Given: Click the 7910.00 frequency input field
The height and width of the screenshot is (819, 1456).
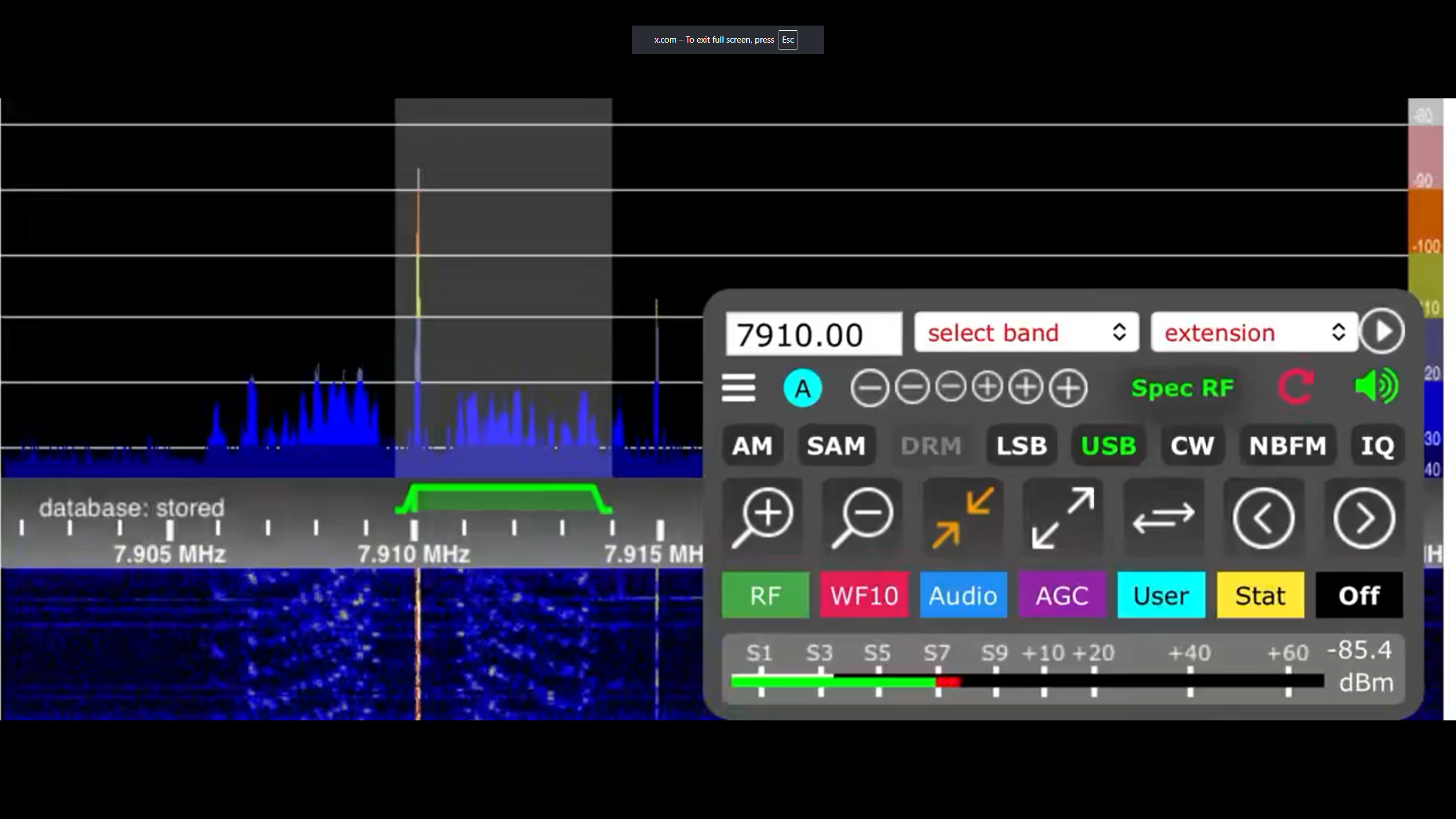Looking at the screenshot, I should (x=813, y=334).
